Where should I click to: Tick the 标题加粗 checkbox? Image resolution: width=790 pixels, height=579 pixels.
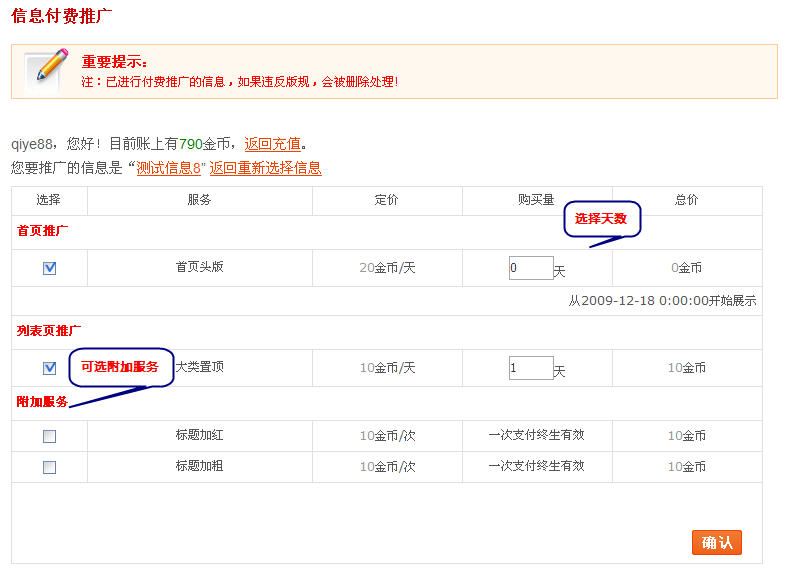(x=50, y=467)
